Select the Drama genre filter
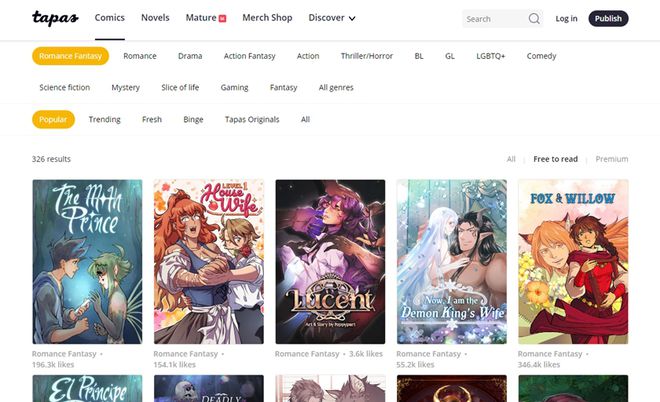Screen dimensions: 660x402 tap(190, 56)
